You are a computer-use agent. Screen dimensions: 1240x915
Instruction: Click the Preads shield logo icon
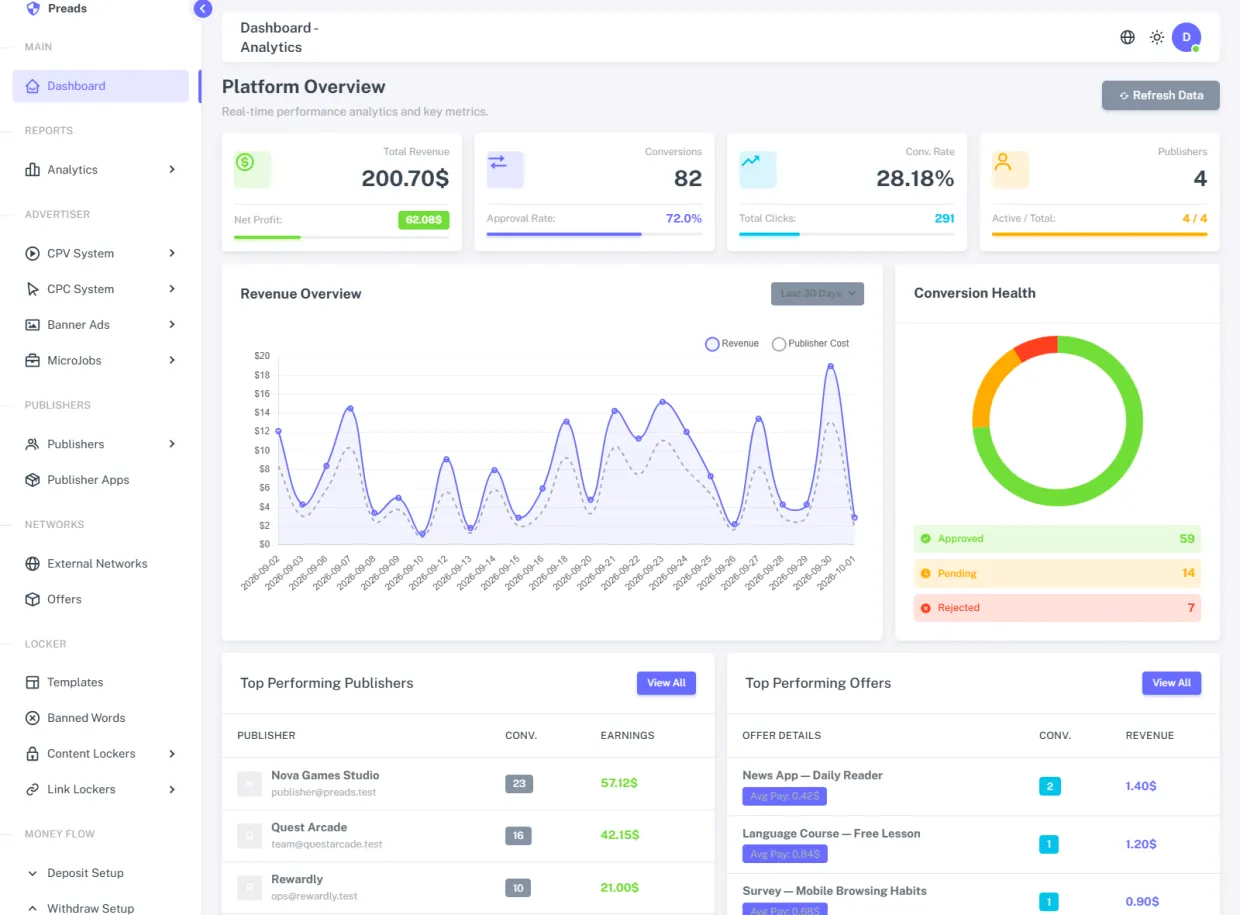point(33,8)
